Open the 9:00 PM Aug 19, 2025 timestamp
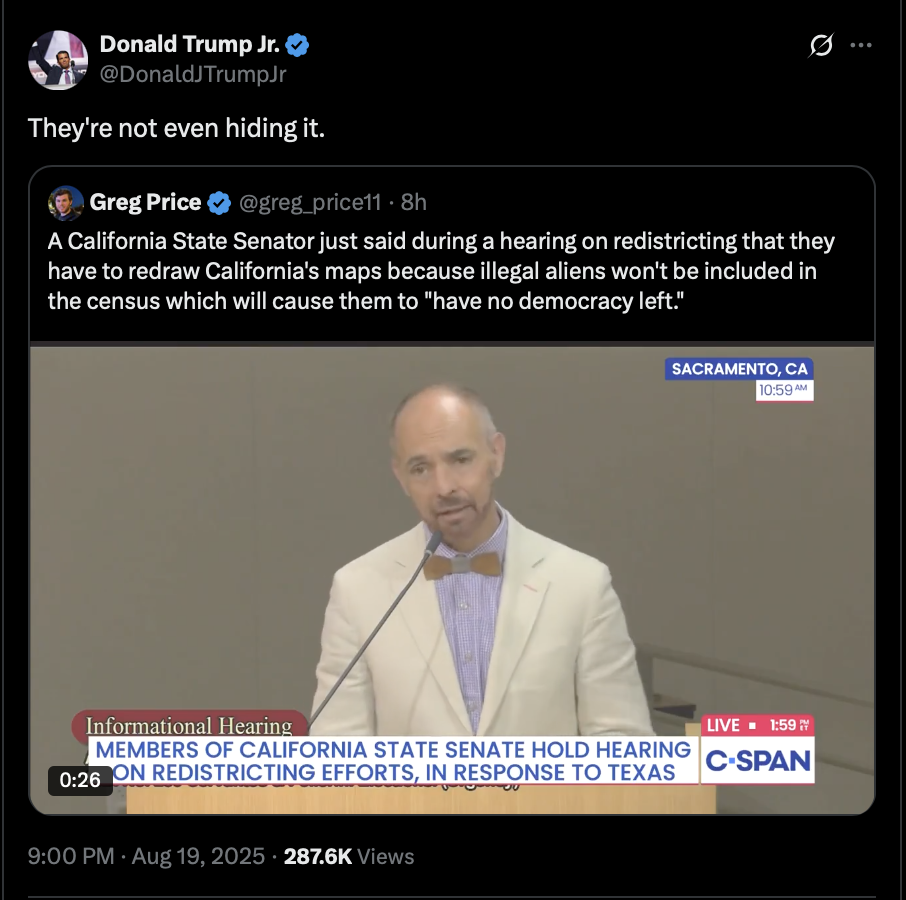The image size is (906, 900). pyautogui.click(x=146, y=856)
